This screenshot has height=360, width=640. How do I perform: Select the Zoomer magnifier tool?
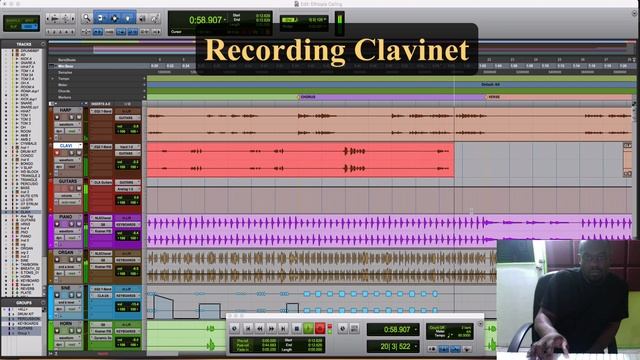87,18
